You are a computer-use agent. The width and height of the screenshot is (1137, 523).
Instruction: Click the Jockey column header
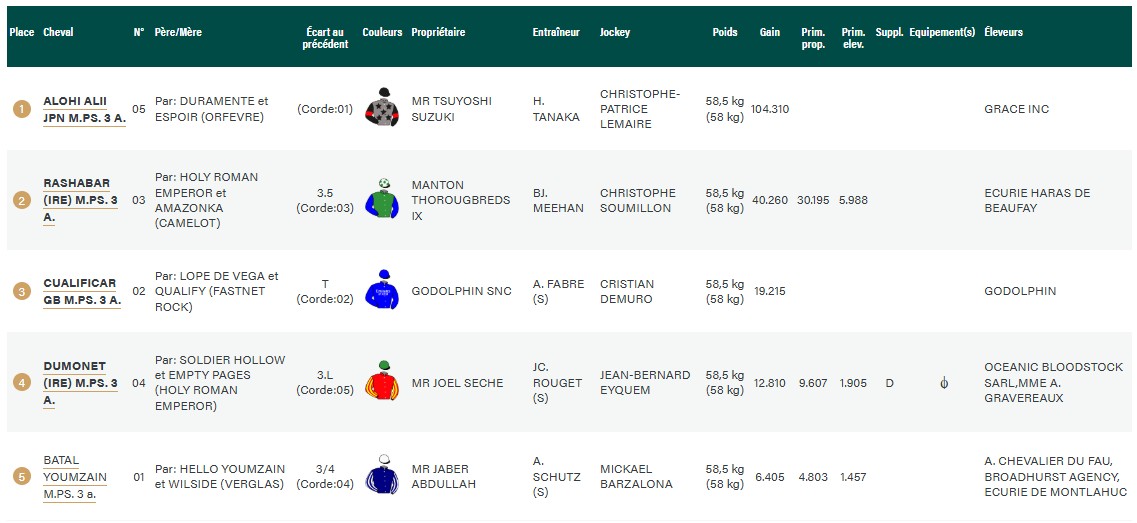[615, 32]
